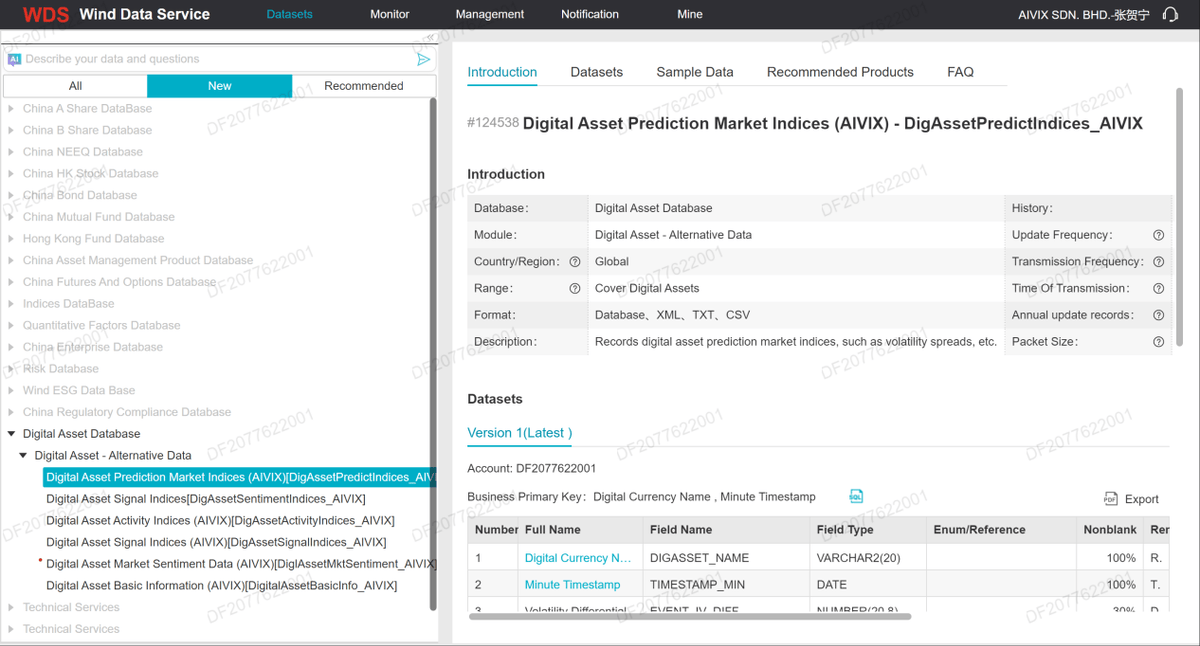This screenshot has height=646, width=1200.
Task: Click help icon next to Packet Size
Action: pos(1158,342)
